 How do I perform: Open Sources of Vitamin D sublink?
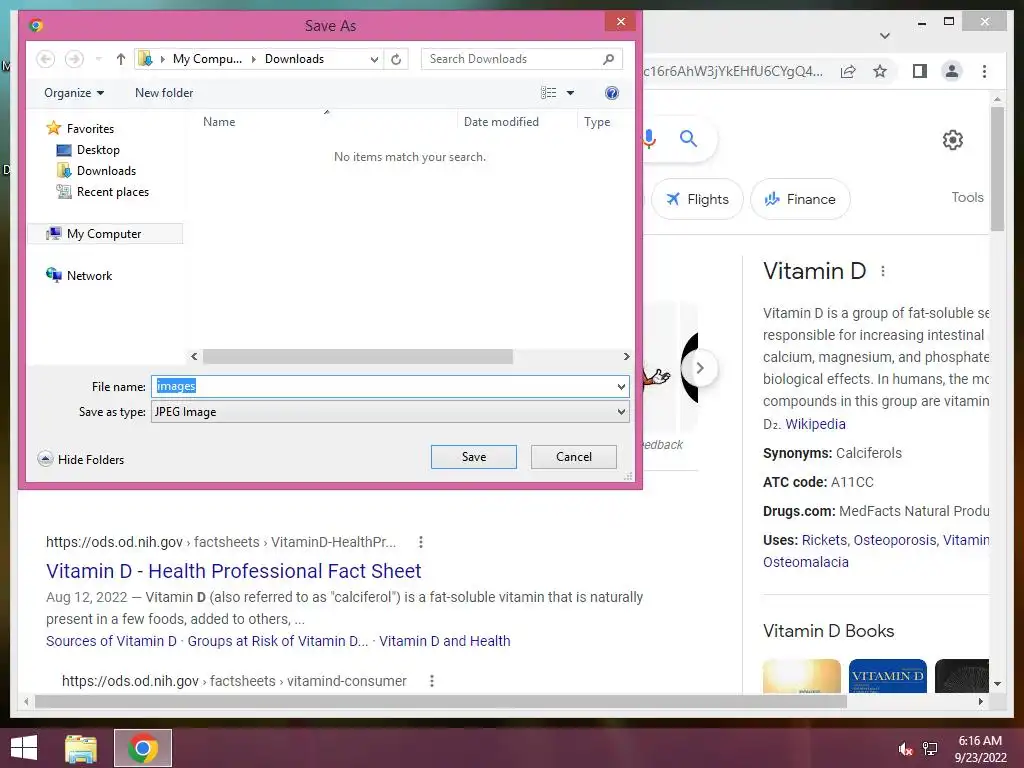(111, 641)
